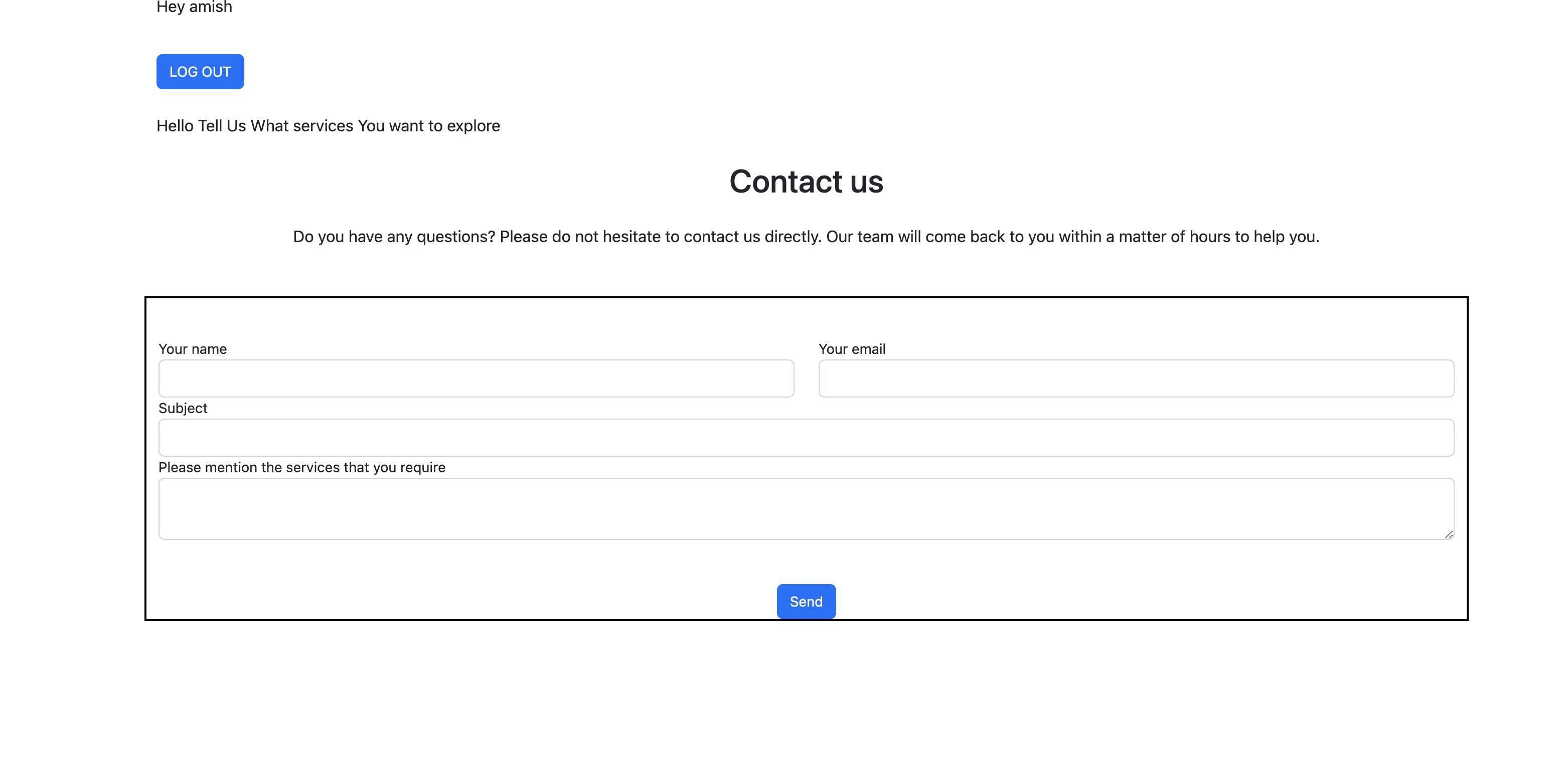
Task: Click the Hey amish greeting text
Action: (194, 8)
